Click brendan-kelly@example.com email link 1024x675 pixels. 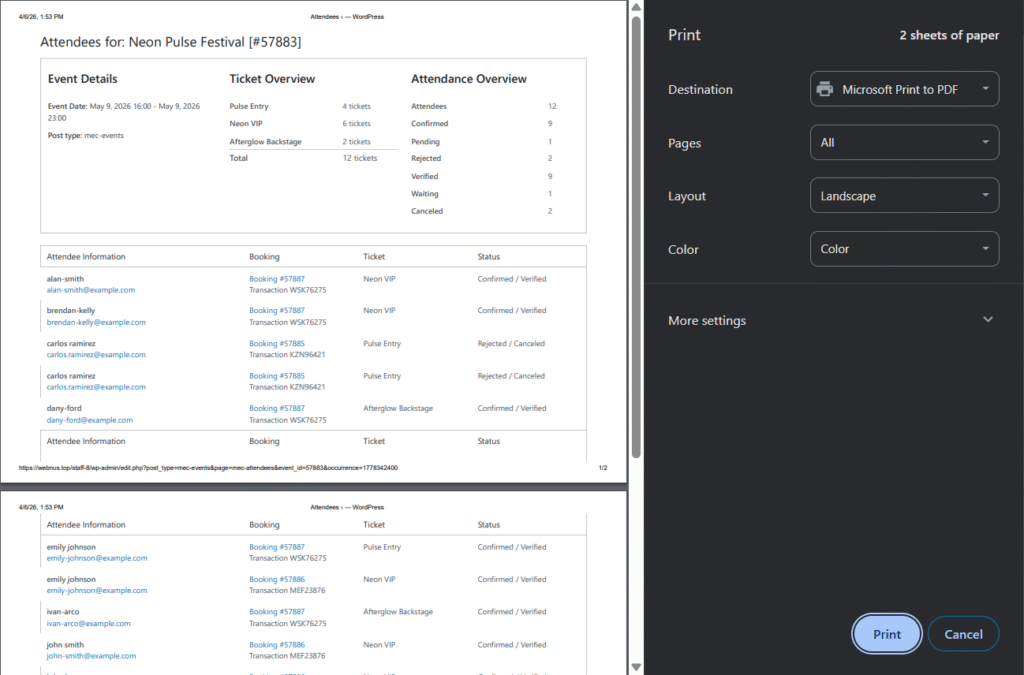click(x=96, y=322)
